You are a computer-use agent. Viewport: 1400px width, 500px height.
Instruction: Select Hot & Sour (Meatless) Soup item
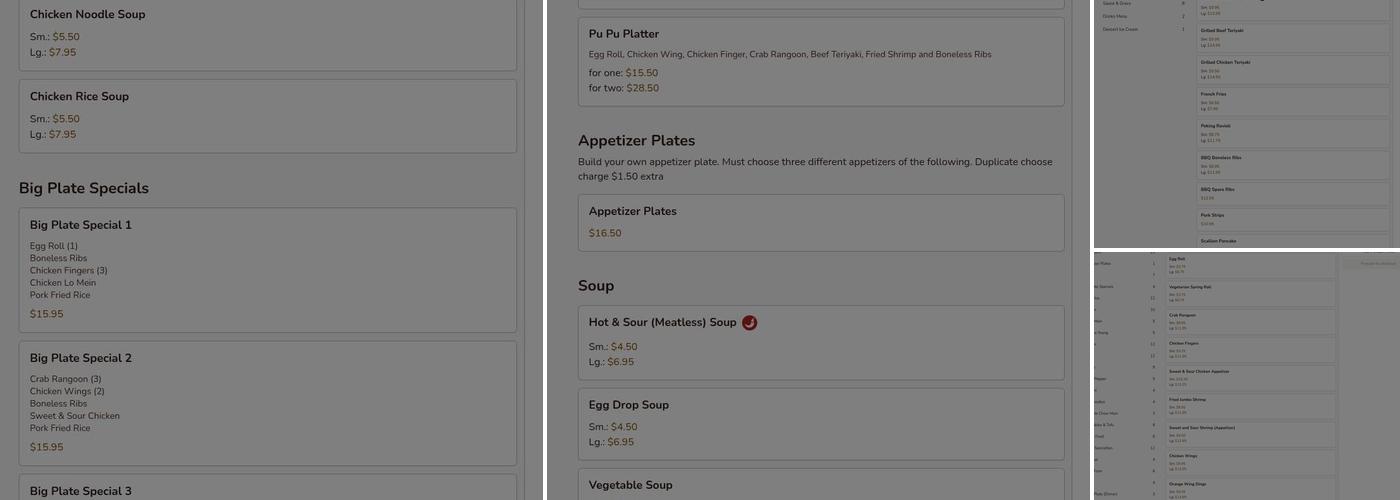(820, 341)
